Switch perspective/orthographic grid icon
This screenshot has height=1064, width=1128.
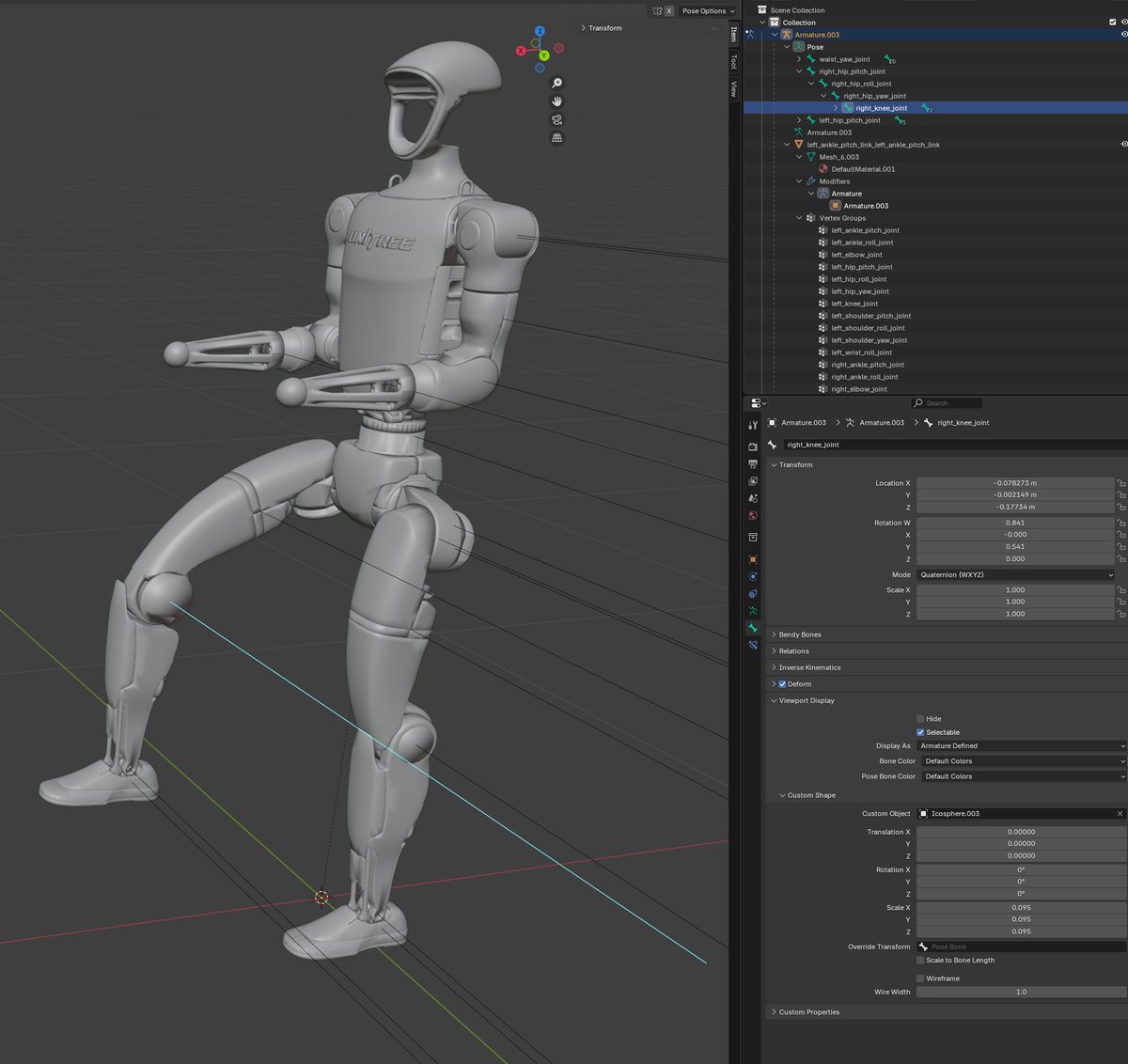[x=556, y=138]
